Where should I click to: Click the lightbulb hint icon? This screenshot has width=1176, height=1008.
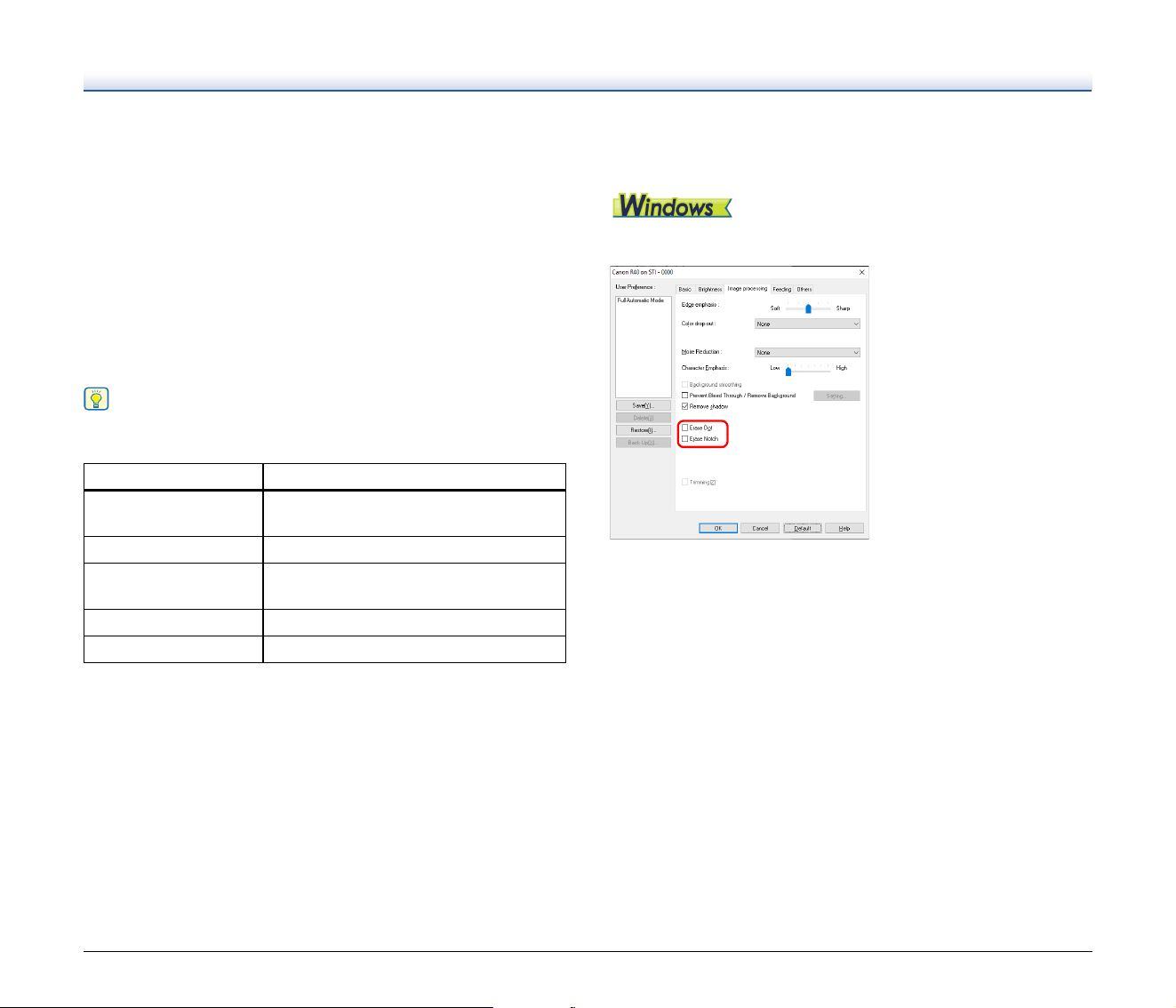click(96, 399)
